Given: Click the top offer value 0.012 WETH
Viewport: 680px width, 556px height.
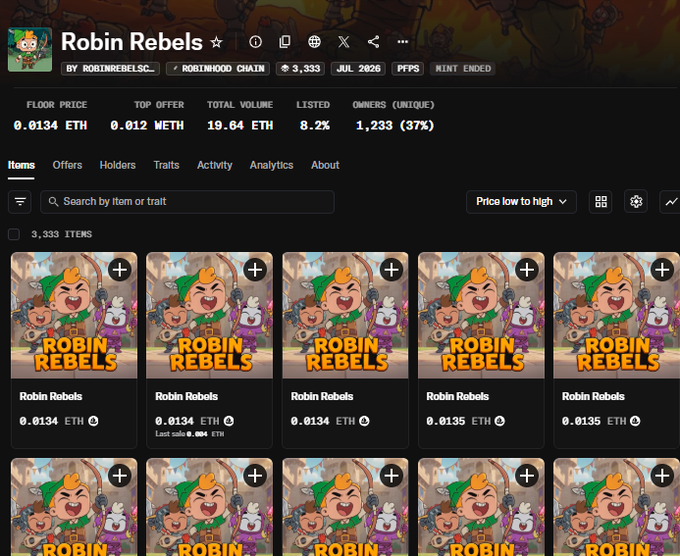Looking at the screenshot, I should 147,126.
